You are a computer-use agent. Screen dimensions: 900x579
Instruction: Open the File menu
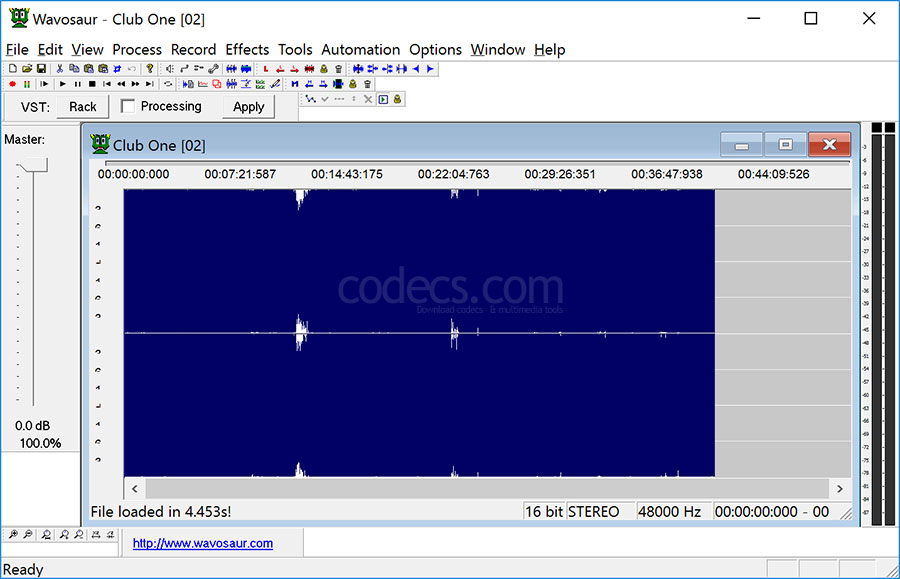click(17, 50)
